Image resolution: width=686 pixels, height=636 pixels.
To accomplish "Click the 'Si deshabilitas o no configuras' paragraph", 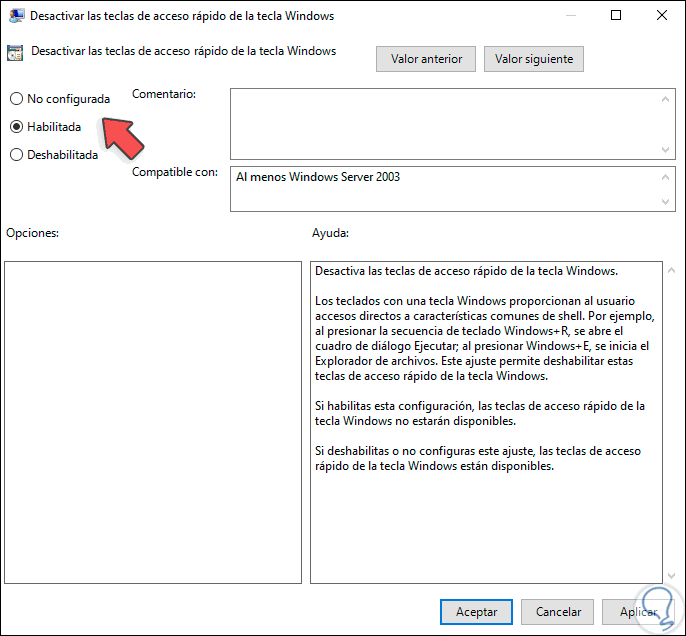I will coord(478,458).
